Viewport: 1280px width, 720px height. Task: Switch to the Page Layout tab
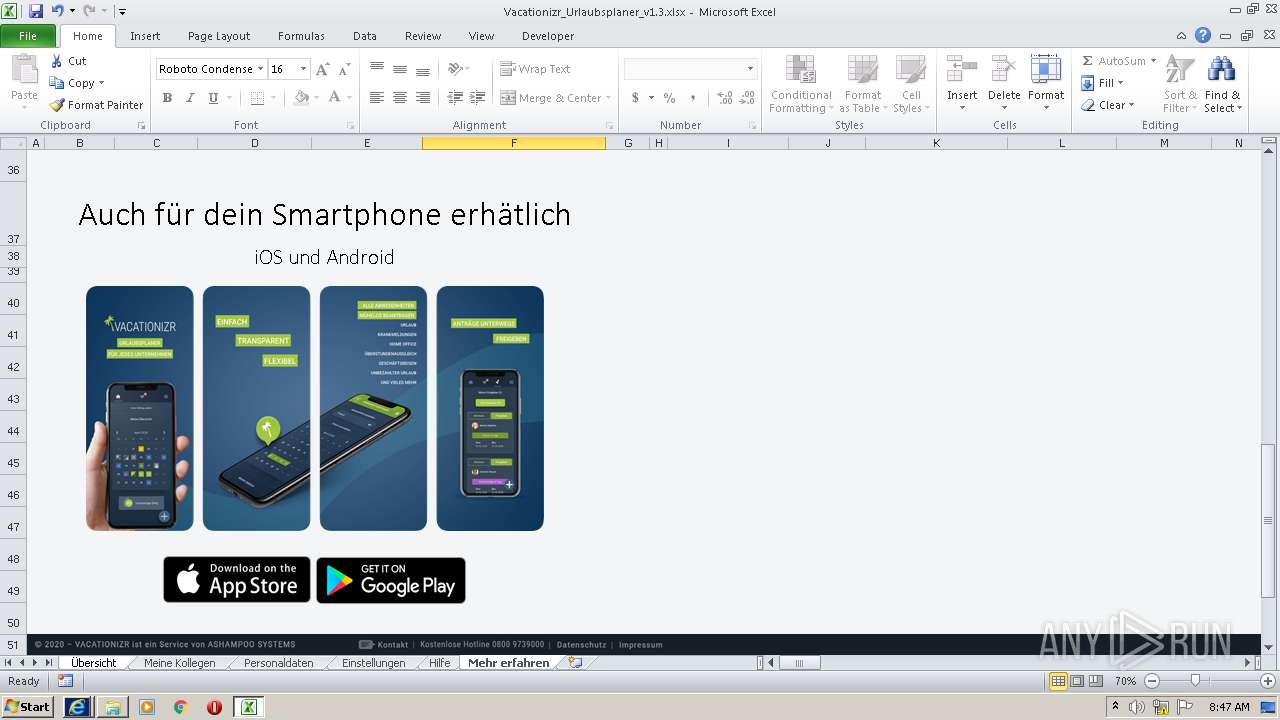[x=219, y=36]
